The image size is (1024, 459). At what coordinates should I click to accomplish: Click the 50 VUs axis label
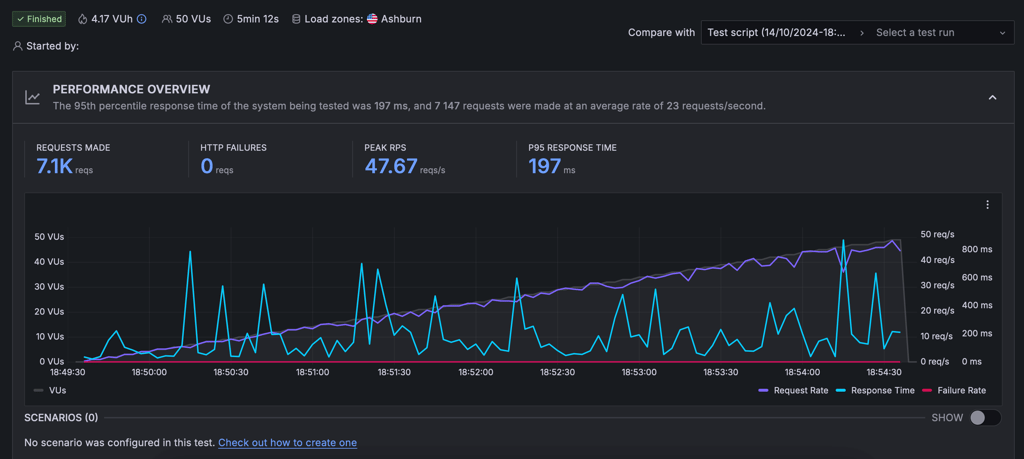[49, 237]
